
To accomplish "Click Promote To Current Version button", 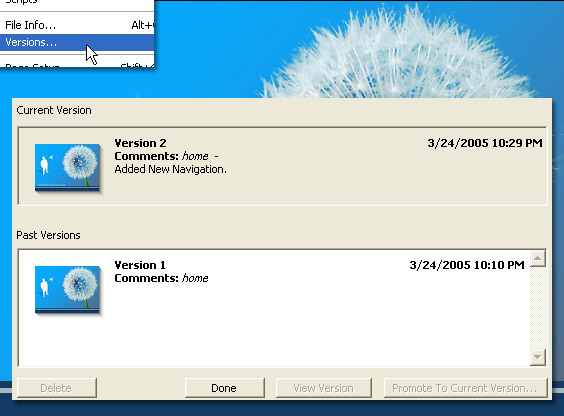I will (x=465, y=388).
